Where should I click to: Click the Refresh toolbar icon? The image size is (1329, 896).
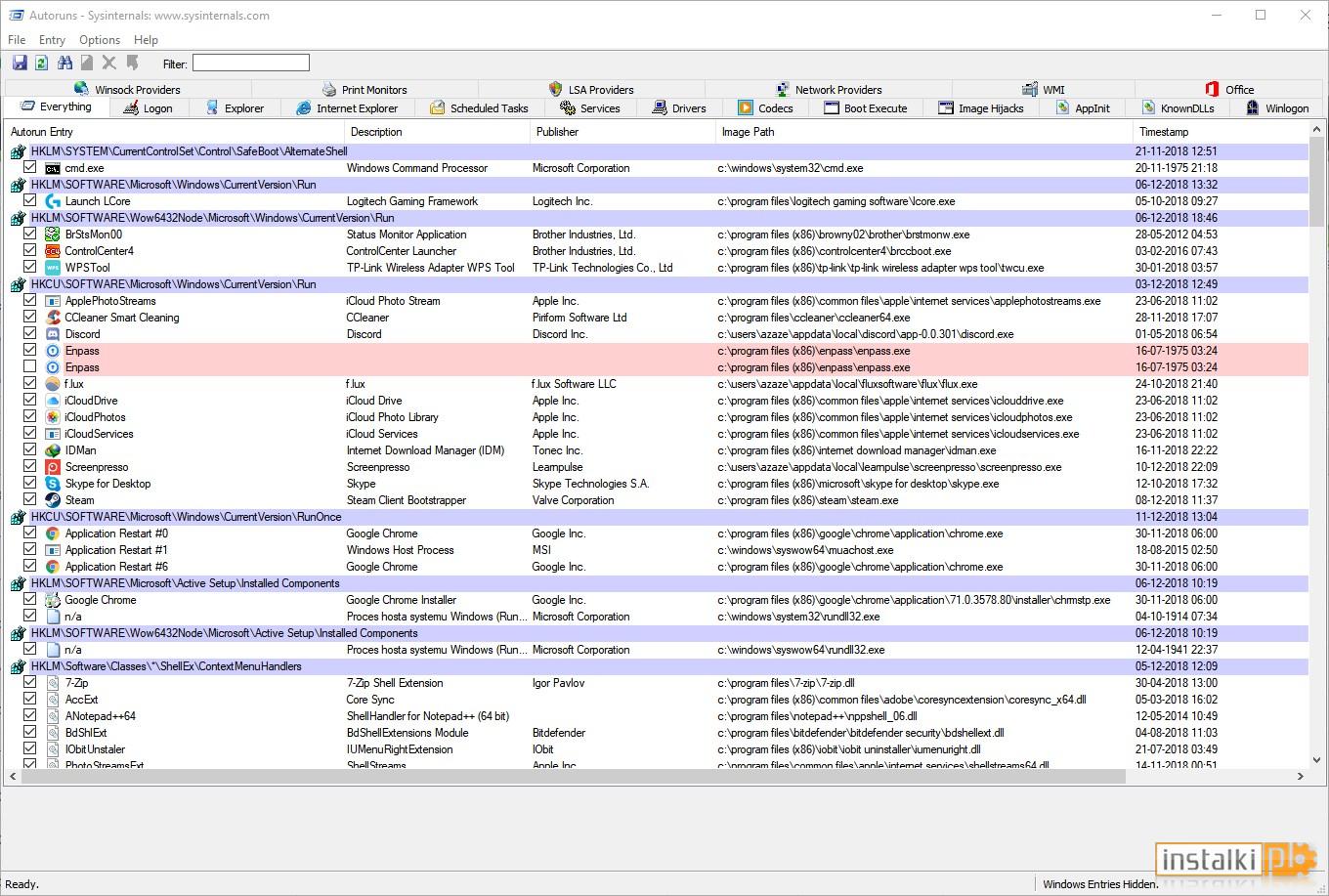41,64
